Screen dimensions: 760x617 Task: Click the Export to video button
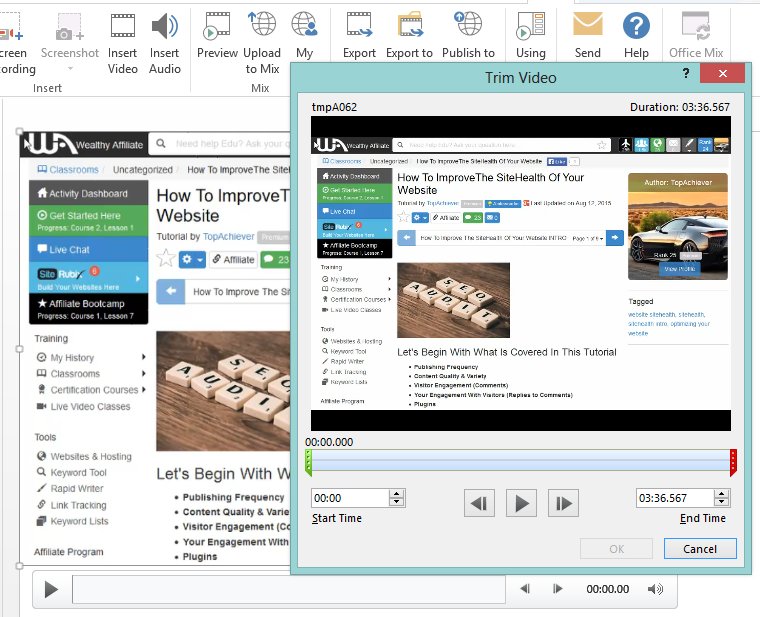(359, 35)
